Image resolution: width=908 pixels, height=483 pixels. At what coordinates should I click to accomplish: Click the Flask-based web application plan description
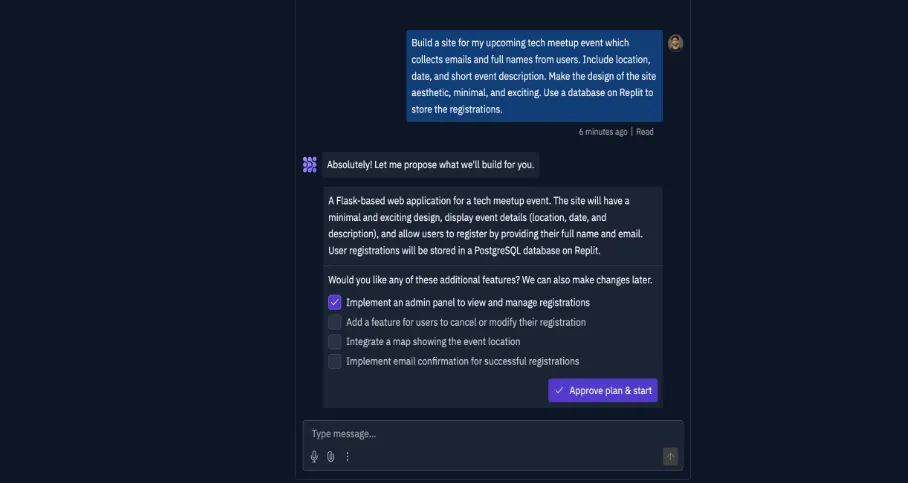point(491,224)
